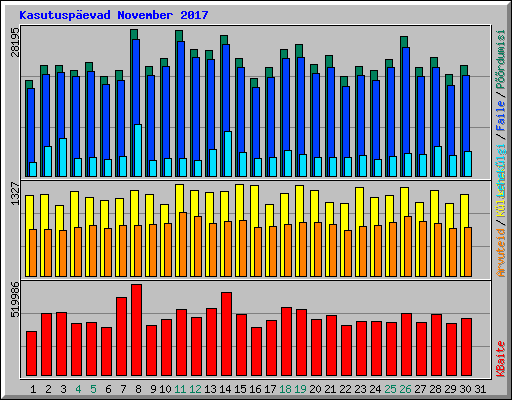
Task: Click the cyan pages bar for day 28
Action: click(438, 161)
